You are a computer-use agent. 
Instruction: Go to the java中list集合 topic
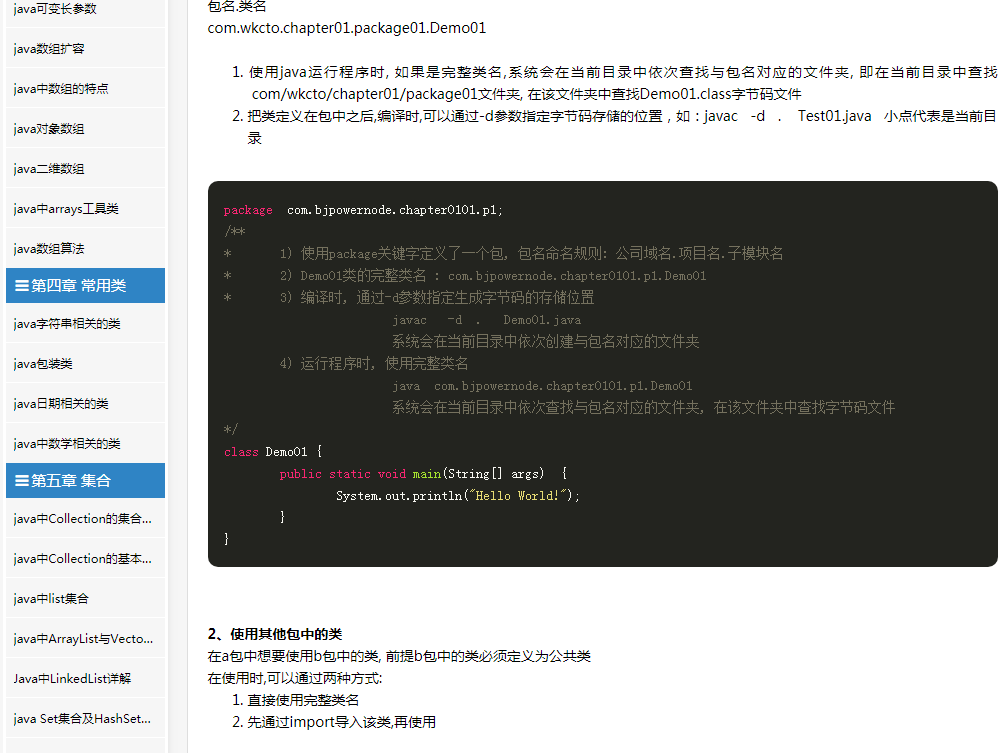coord(51,599)
